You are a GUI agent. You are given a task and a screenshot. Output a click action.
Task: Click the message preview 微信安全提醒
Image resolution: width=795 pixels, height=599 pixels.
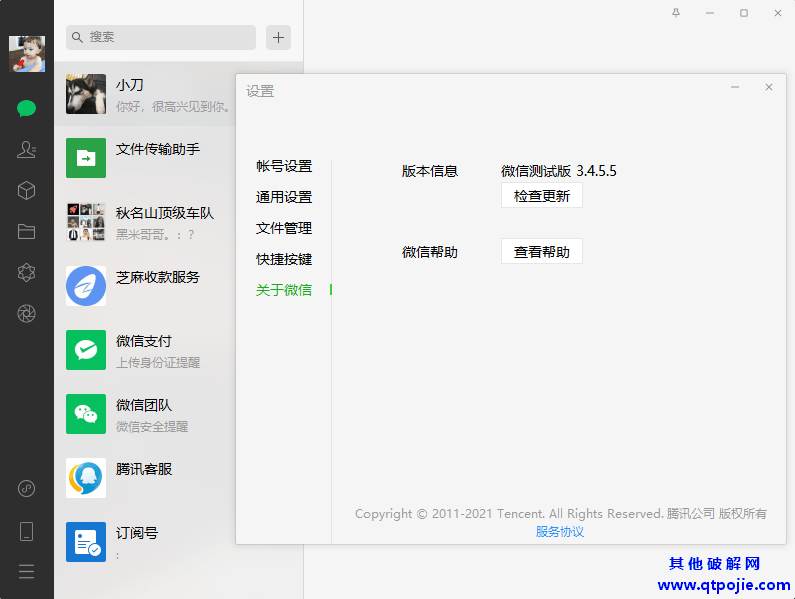click(x=152, y=427)
